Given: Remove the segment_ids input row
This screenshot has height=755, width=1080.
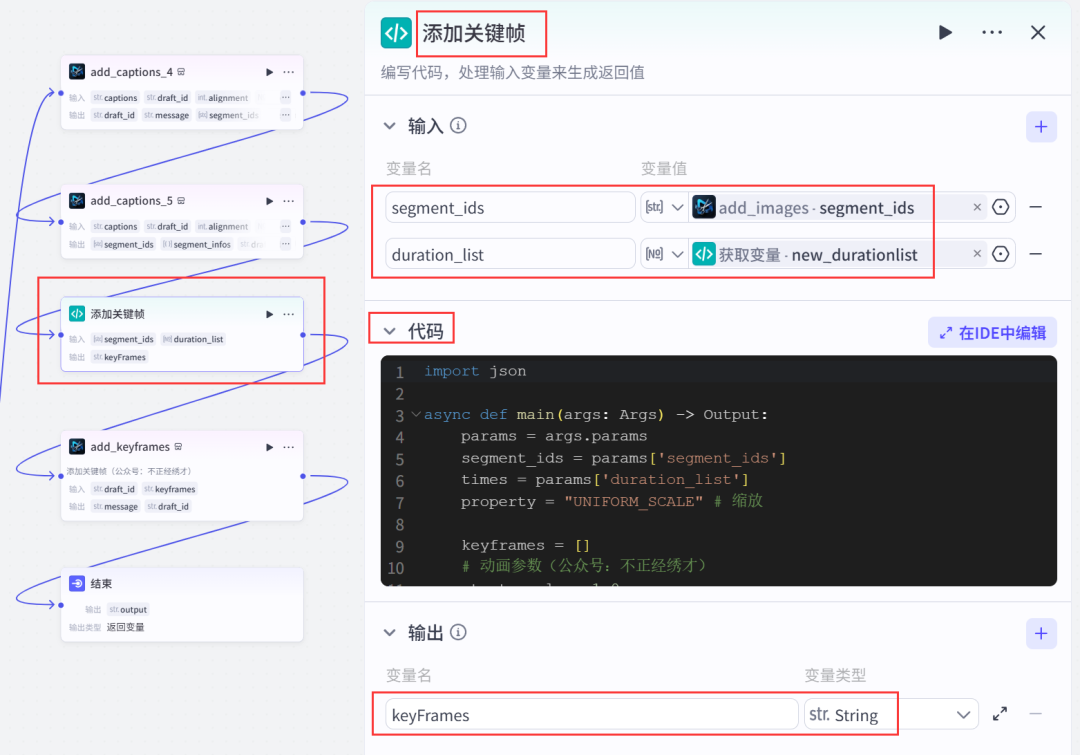Looking at the screenshot, I should coord(1036,208).
